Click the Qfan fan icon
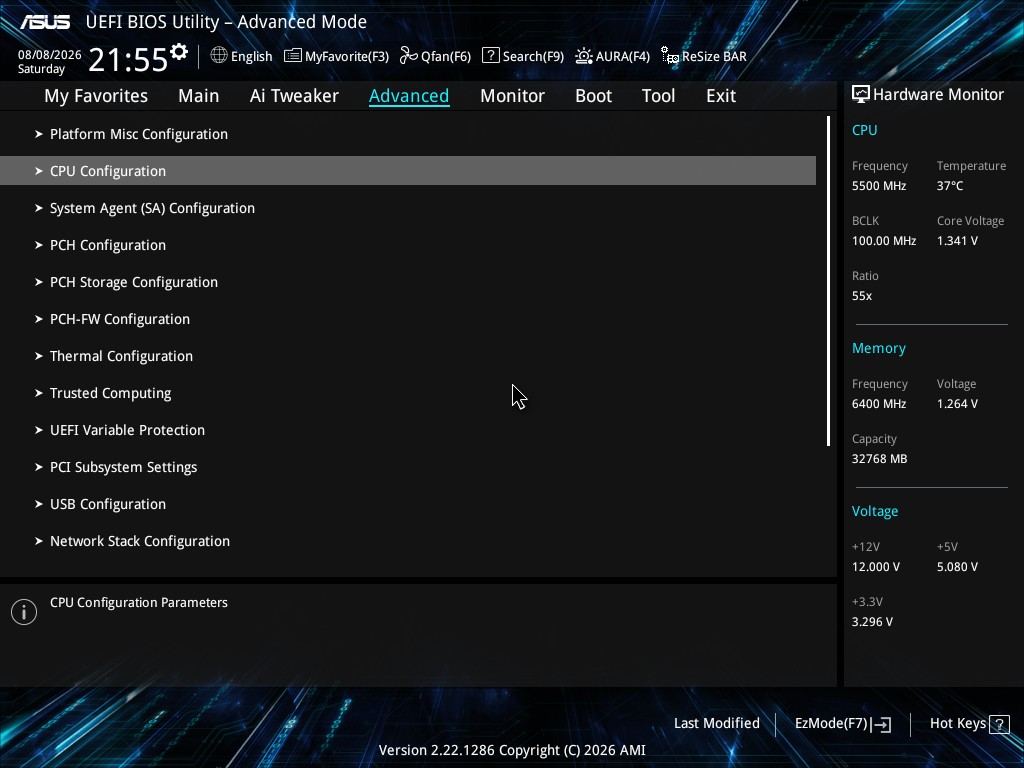The width and height of the screenshot is (1024, 768). point(409,56)
